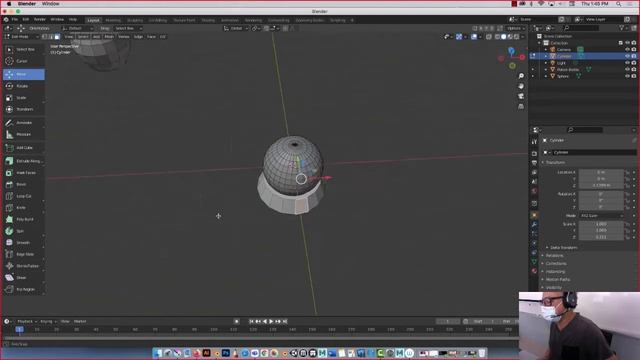
Task: Click the Location Z value field
Action: (x=601, y=185)
